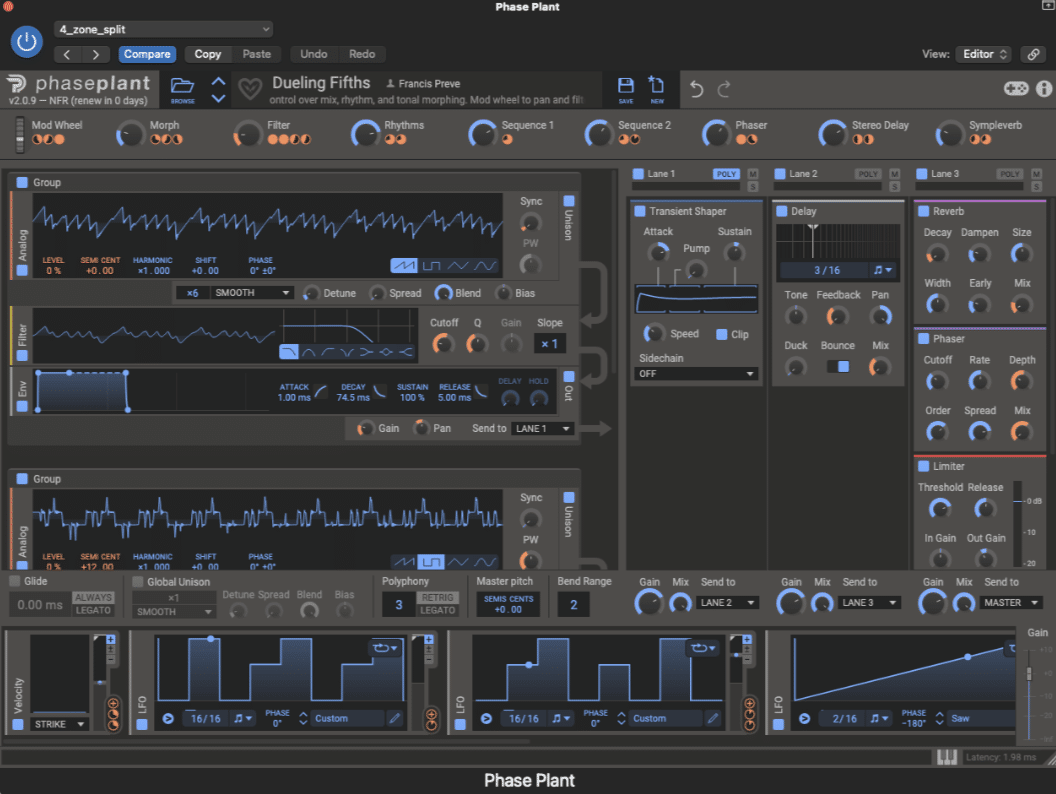Click the gamepad controller icon
Screen dimensions: 1056x794
pyautogui.click(x=1016, y=88)
